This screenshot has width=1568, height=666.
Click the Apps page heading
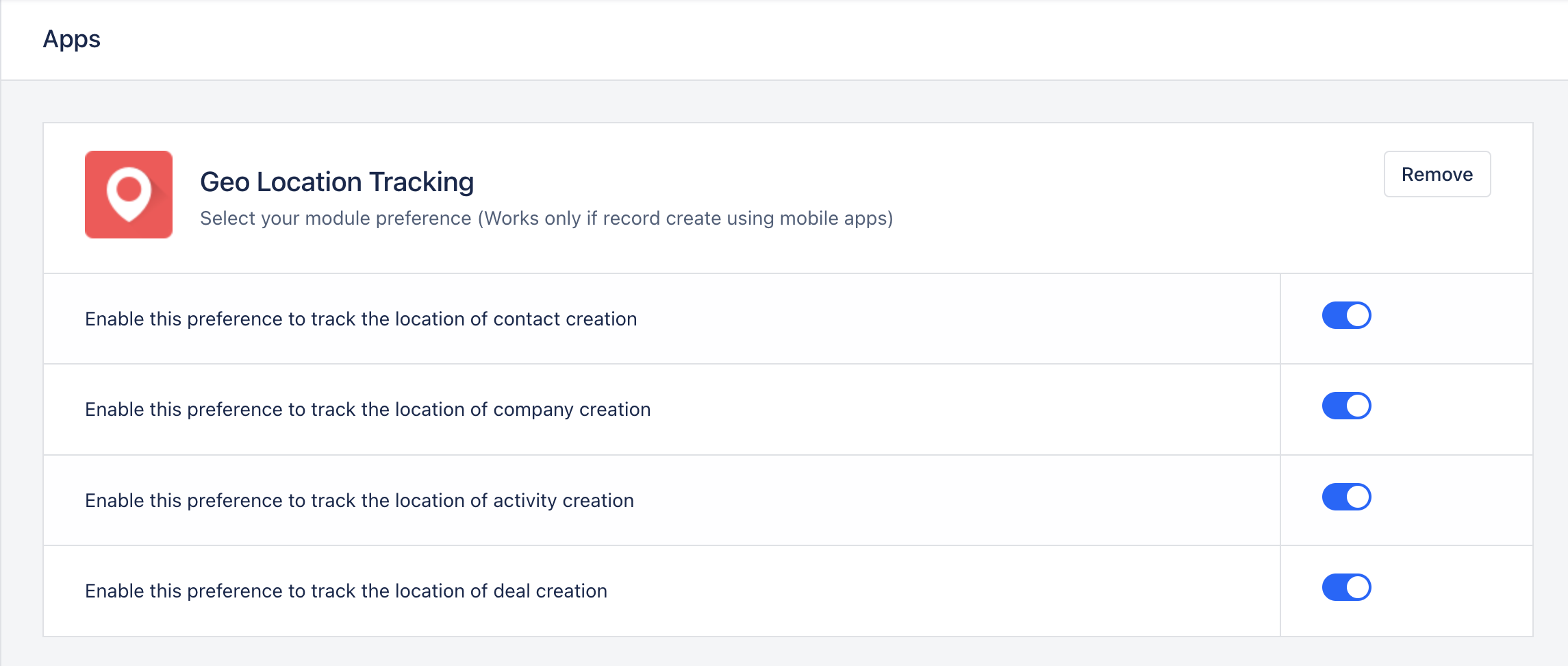72,39
